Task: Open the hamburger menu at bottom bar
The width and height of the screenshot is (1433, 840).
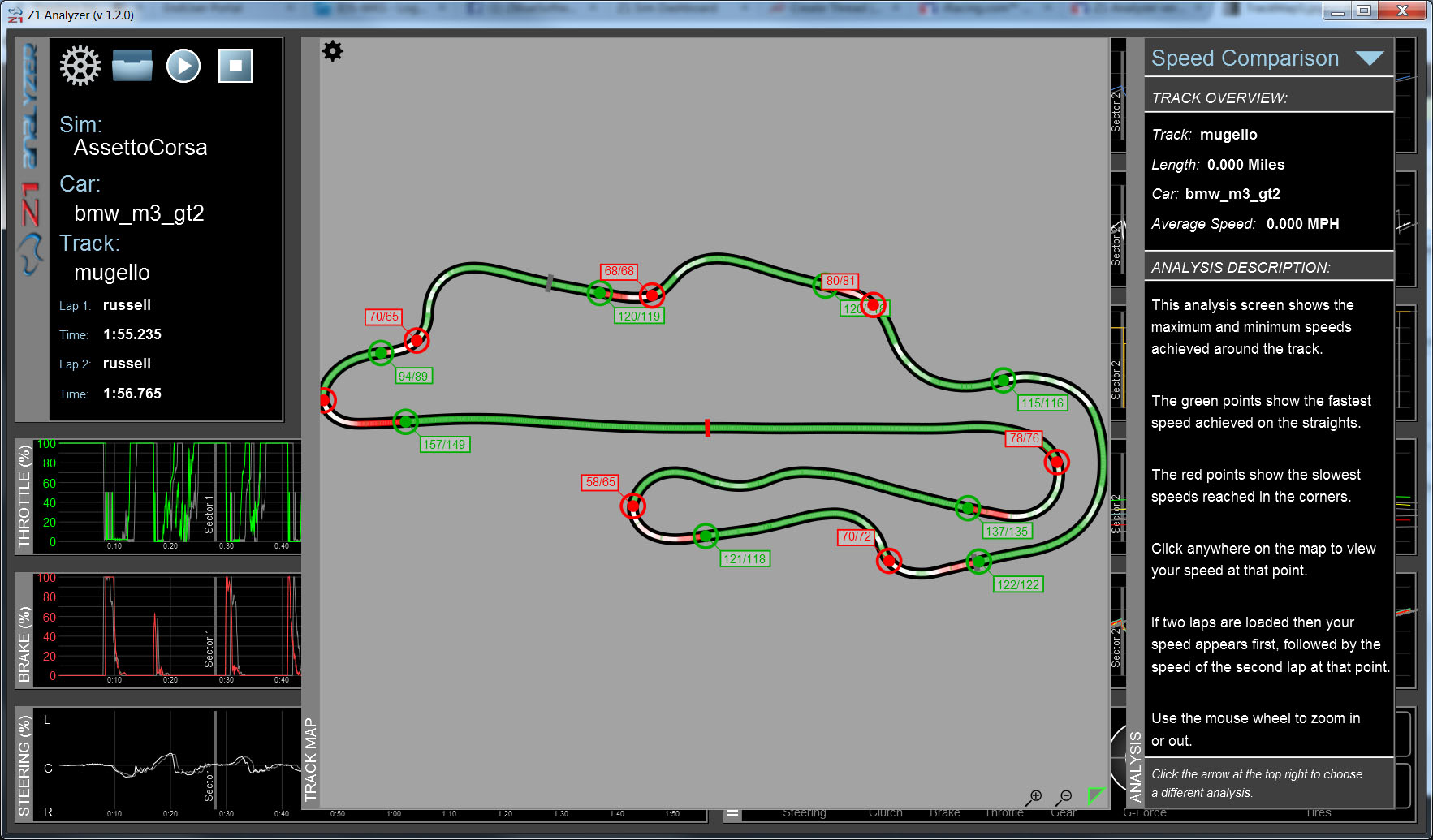Action: [733, 812]
